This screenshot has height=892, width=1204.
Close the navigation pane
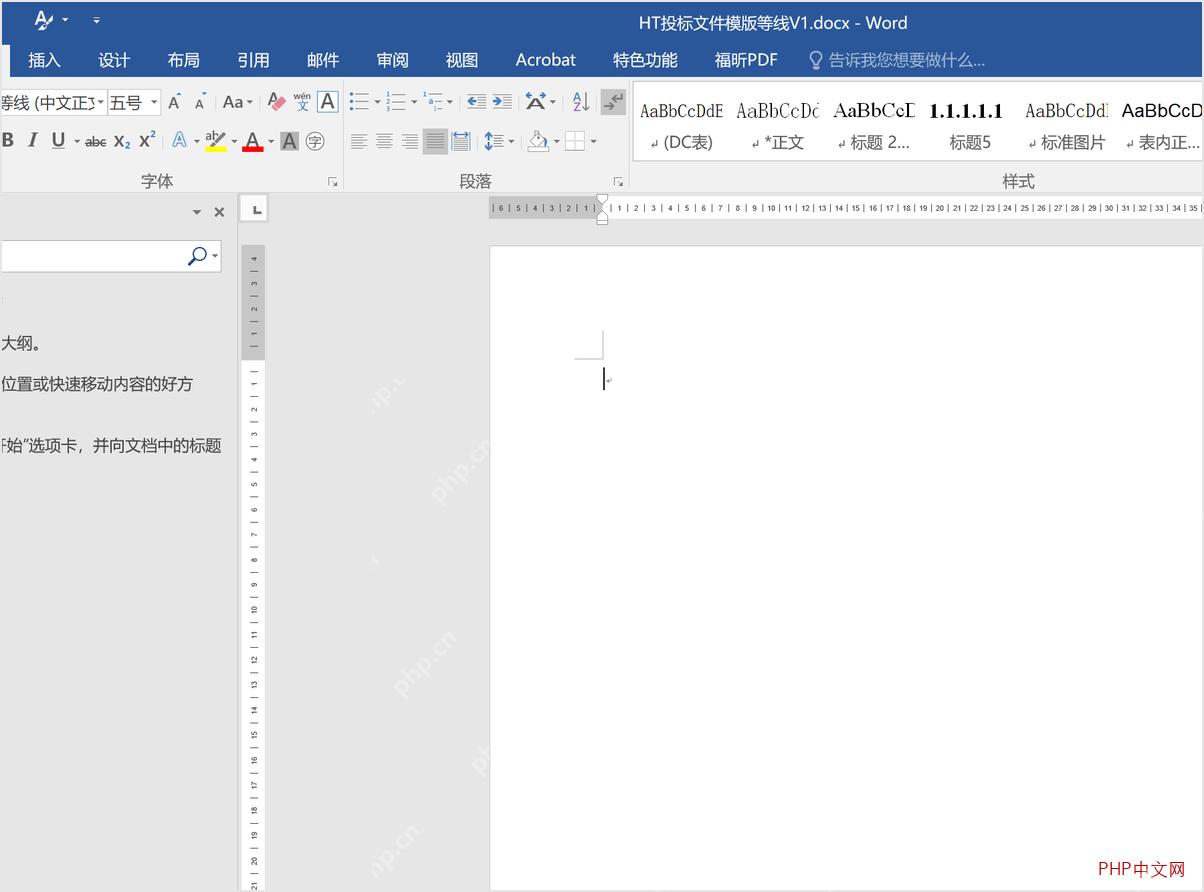click(x=219, y=212)
